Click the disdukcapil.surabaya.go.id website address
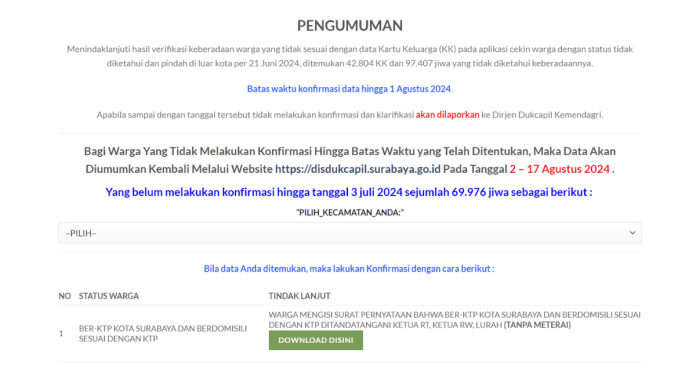The width and height of the screenshot is (696, 365). point(358,169)
